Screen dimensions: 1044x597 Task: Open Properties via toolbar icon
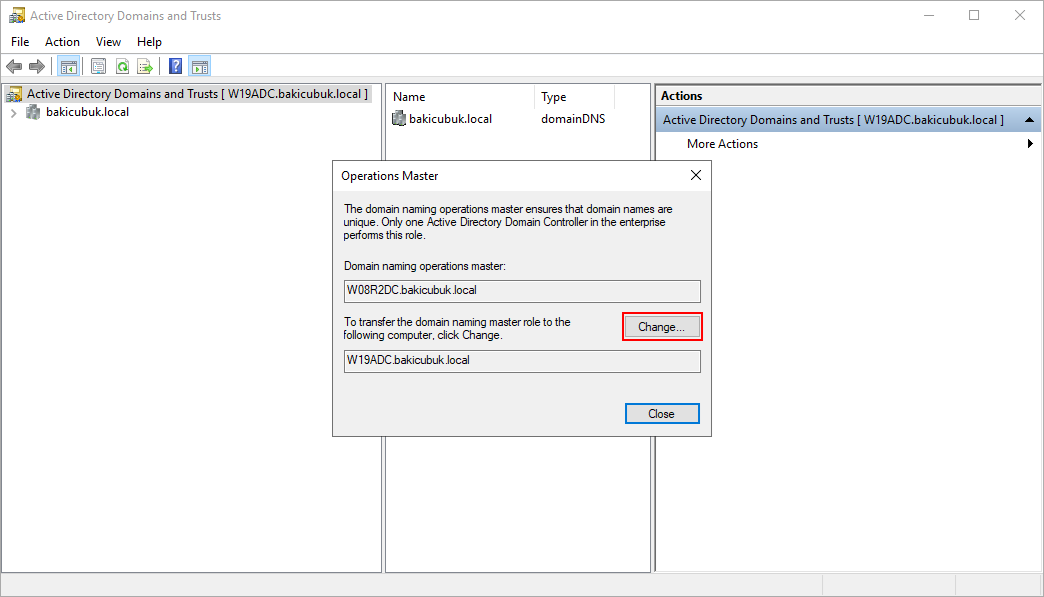[99, 67]
